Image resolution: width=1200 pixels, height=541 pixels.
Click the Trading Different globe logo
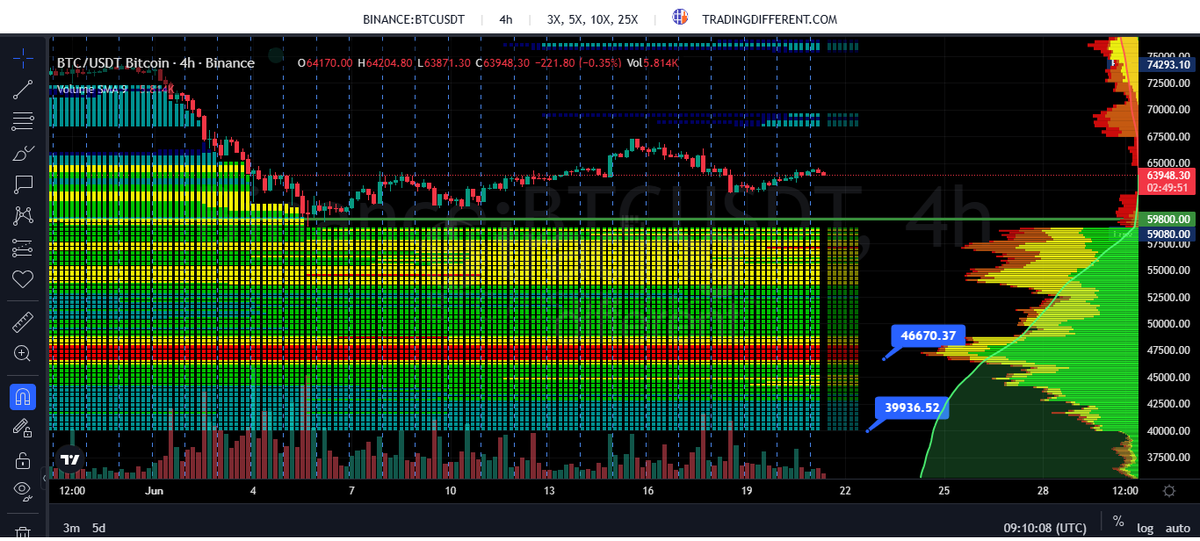(x=681, y=18)
